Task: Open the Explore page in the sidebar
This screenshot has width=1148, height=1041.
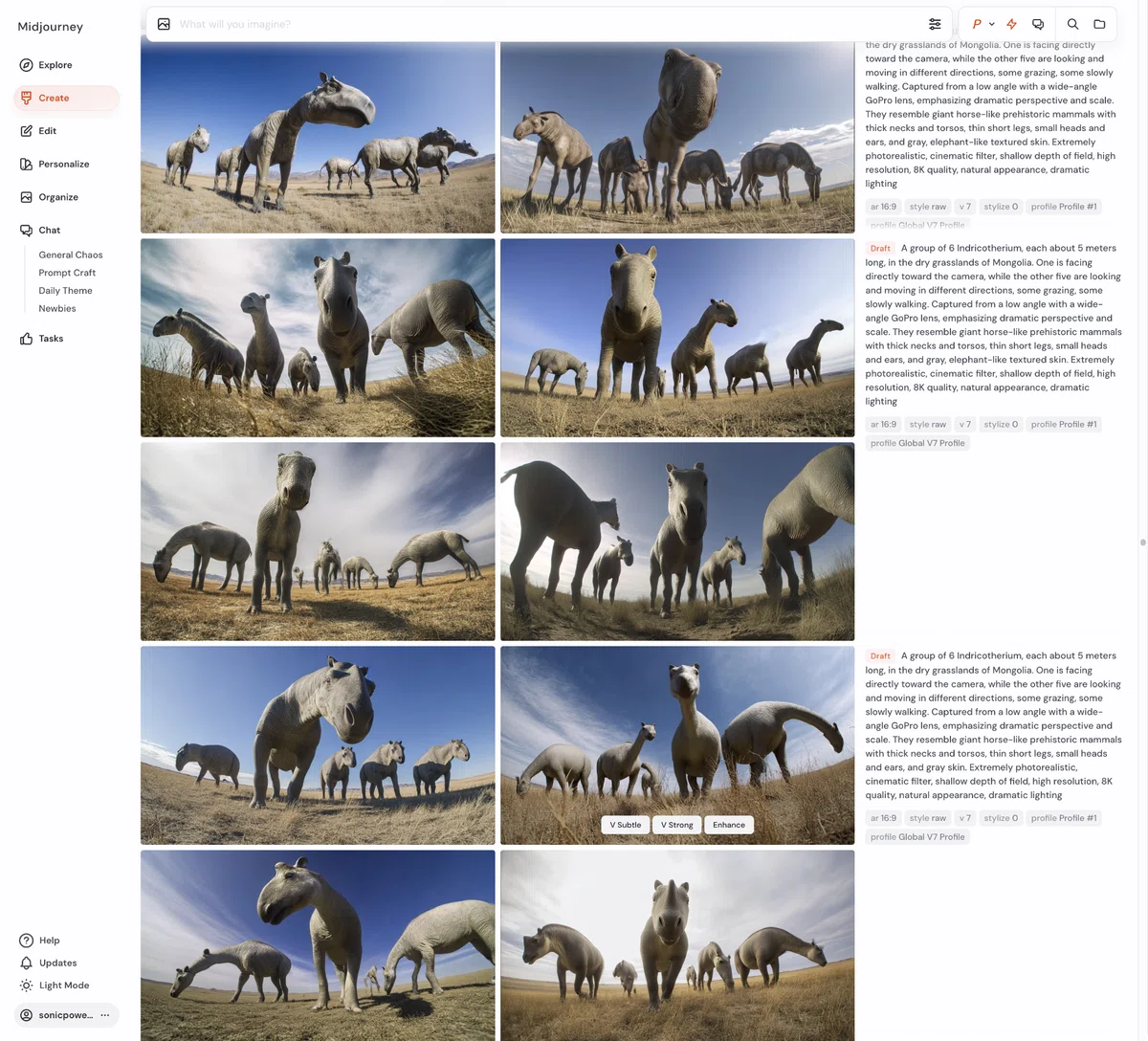Action: [x=46, y=65]
